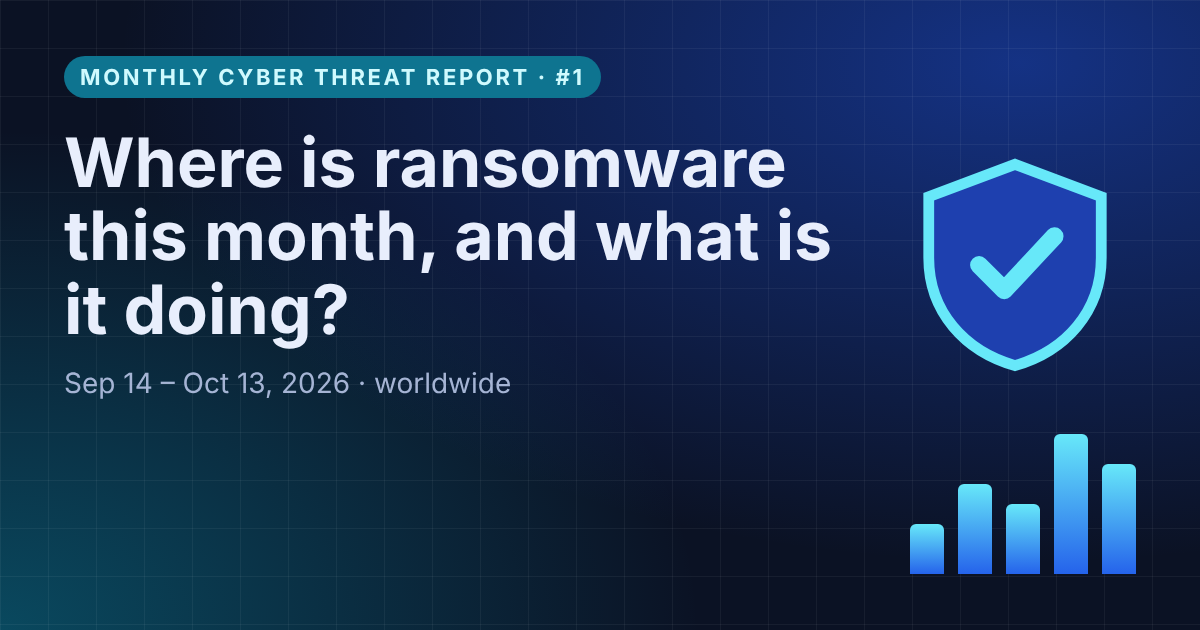Image resolution: width=1200 pixels, height=630 pixels.
Task: Click the bar chart icon
Action: coord(1023,504)
